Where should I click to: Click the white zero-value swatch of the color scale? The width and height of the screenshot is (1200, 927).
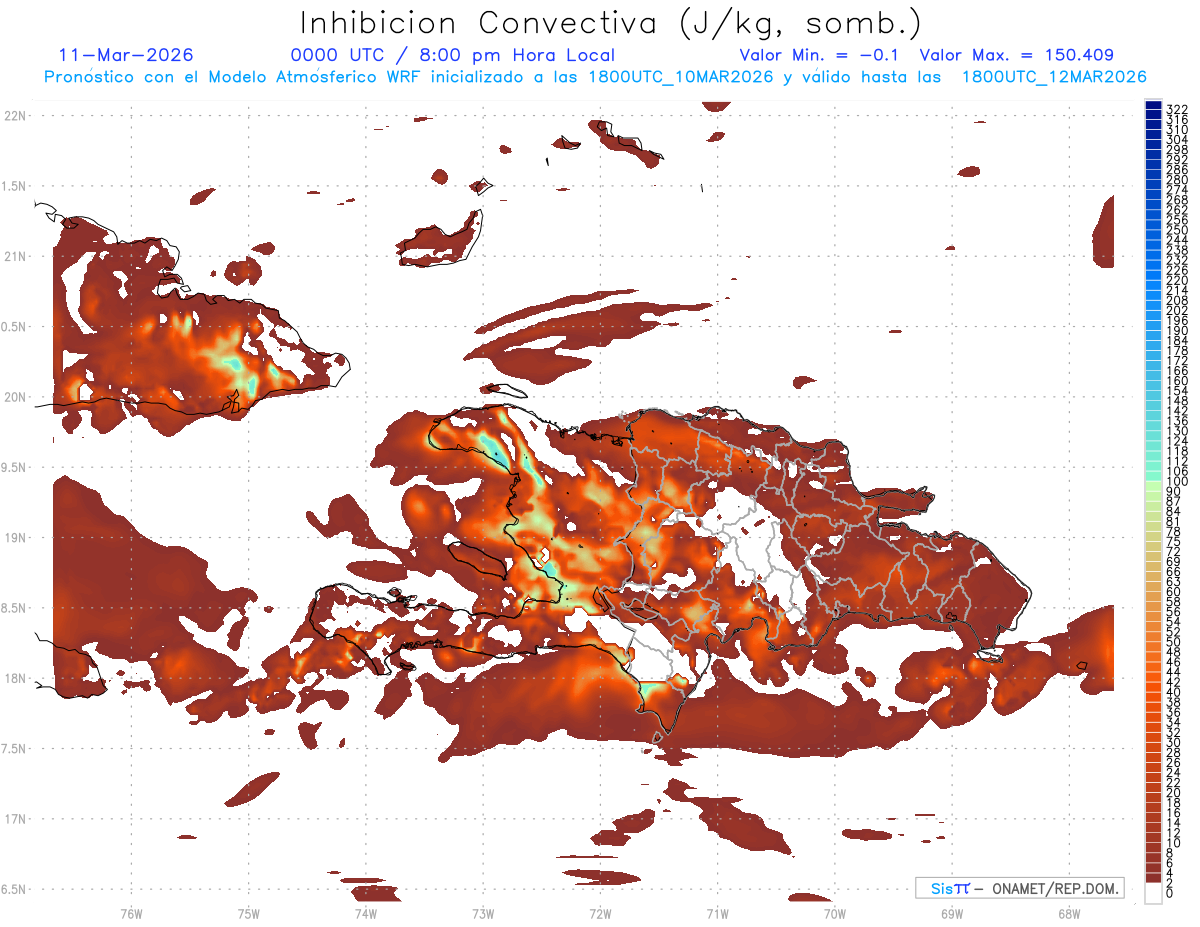click(1154, 893)
